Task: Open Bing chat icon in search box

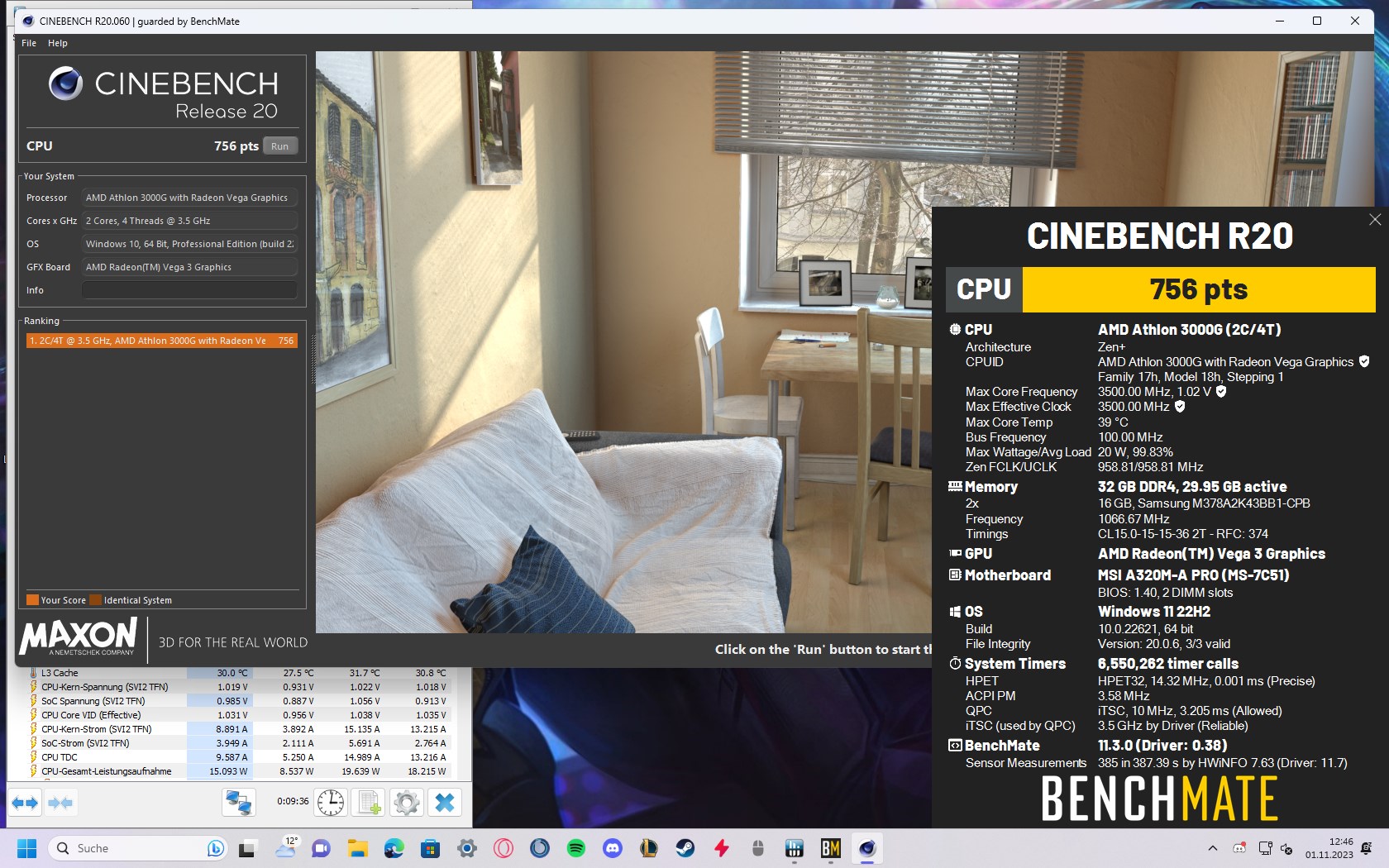Action: pyautogui.click(x=215, y=848)
